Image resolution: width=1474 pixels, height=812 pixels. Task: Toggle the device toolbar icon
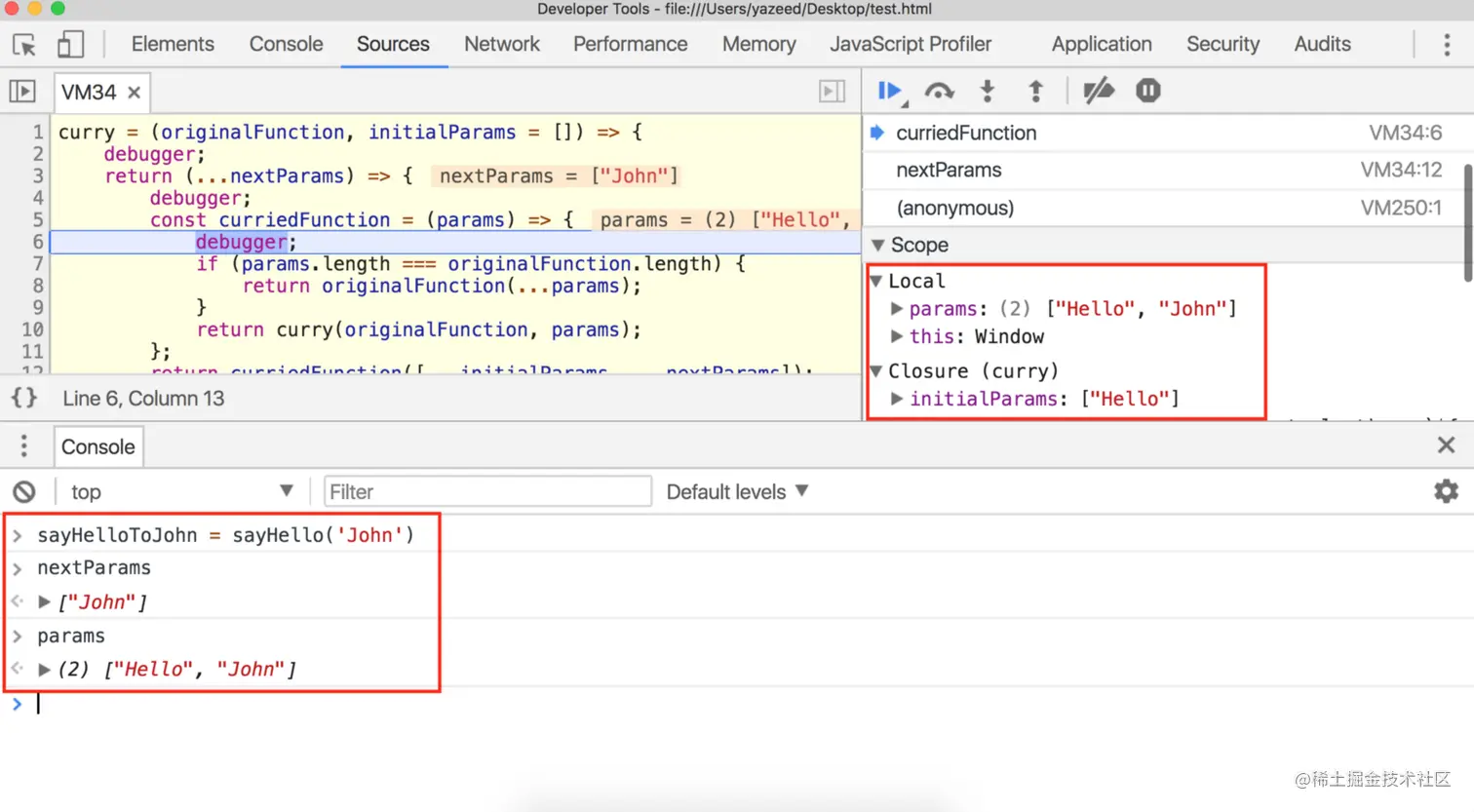point(70,44)
